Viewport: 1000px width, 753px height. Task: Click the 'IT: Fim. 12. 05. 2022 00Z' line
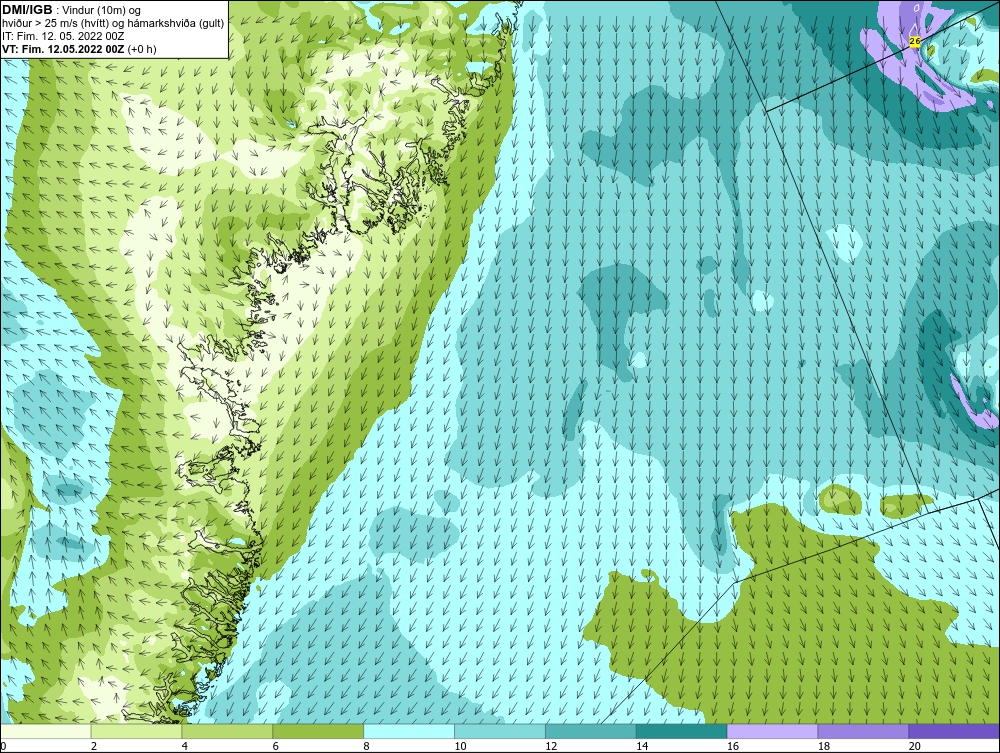coord(63,36)
